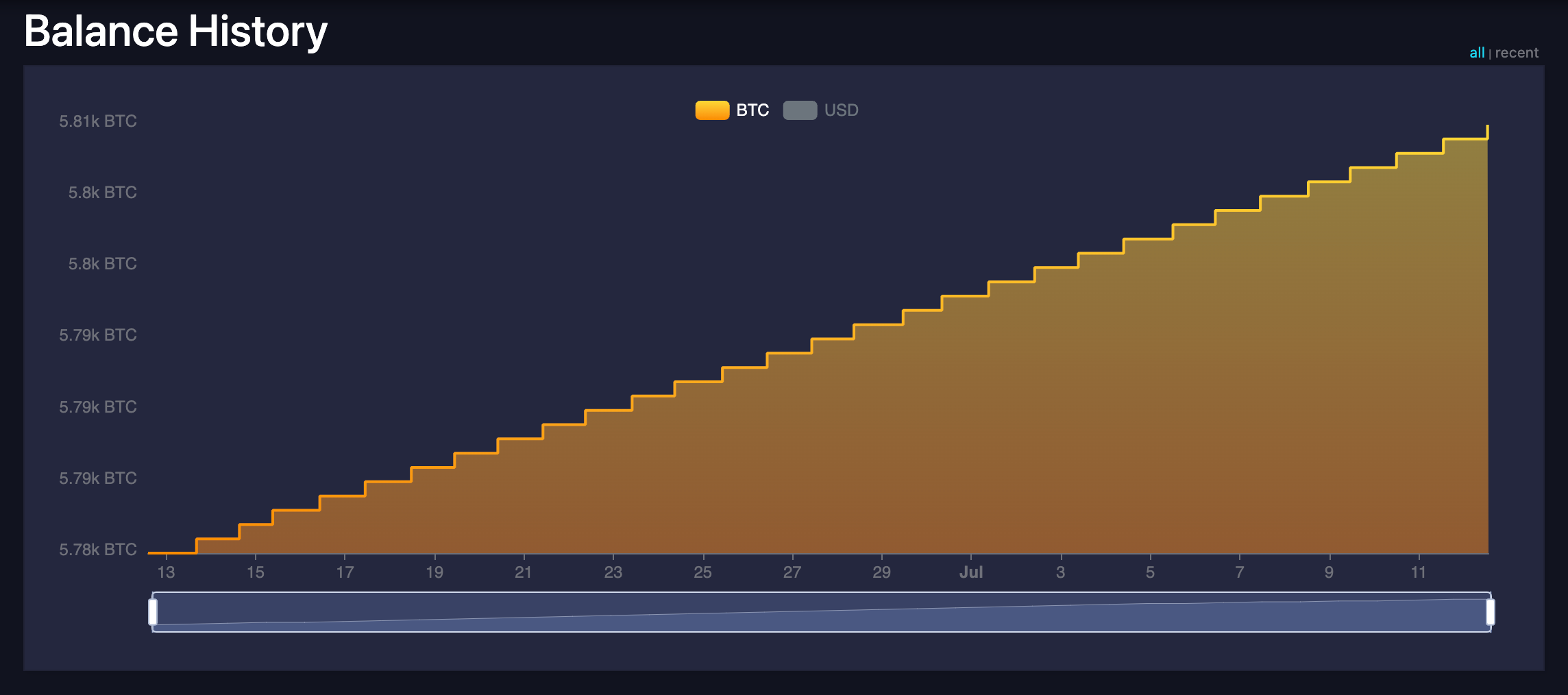Click the '5' date axis label

(x=1151, y=572)
